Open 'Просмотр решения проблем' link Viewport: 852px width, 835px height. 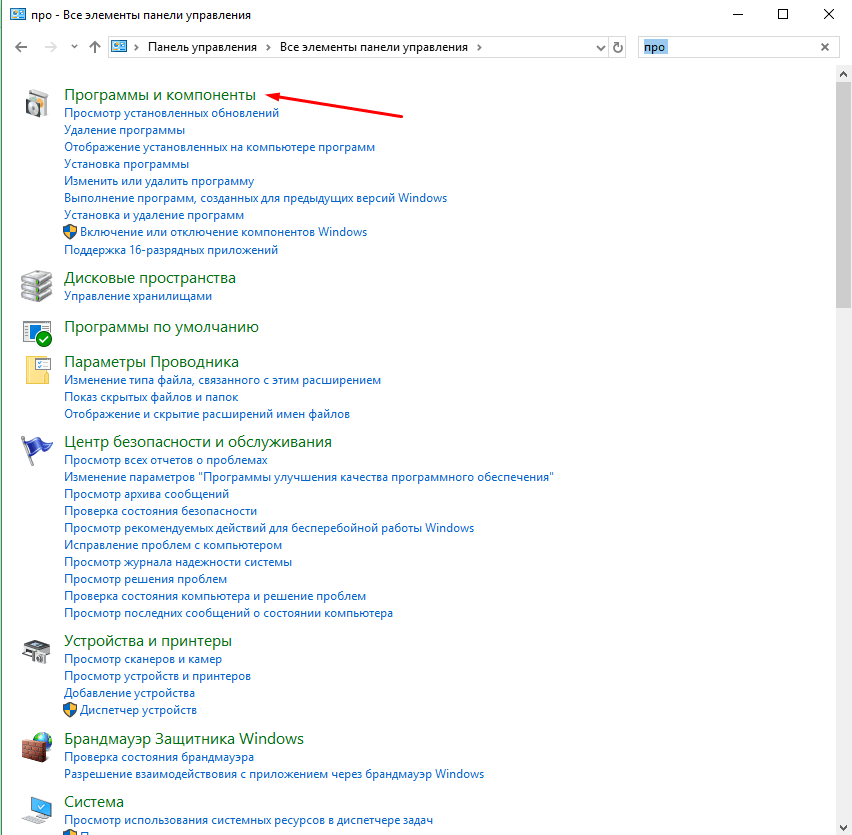pyautogui.click(x=146, y=579)
